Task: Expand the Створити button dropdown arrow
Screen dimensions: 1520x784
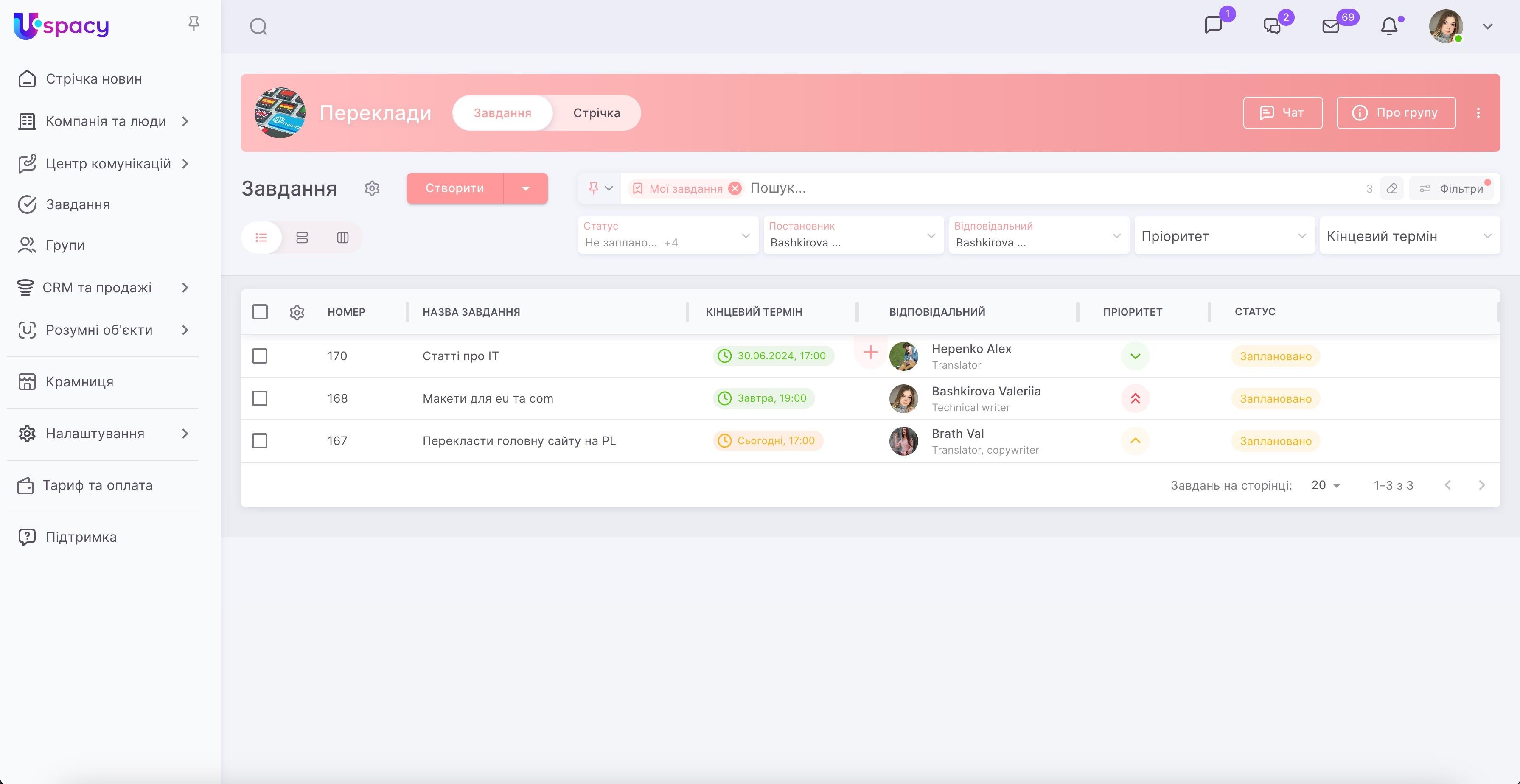Action: [526, 189]
